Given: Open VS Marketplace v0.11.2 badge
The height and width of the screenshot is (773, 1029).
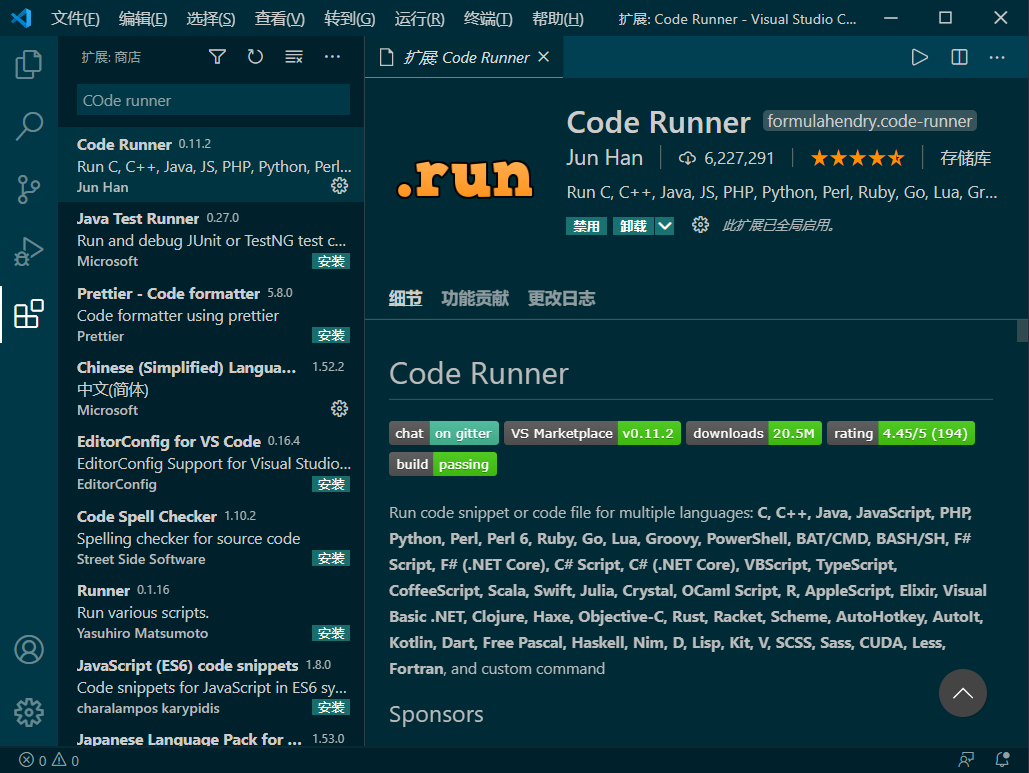Looking at the screenshot, I should click(592, 433).
